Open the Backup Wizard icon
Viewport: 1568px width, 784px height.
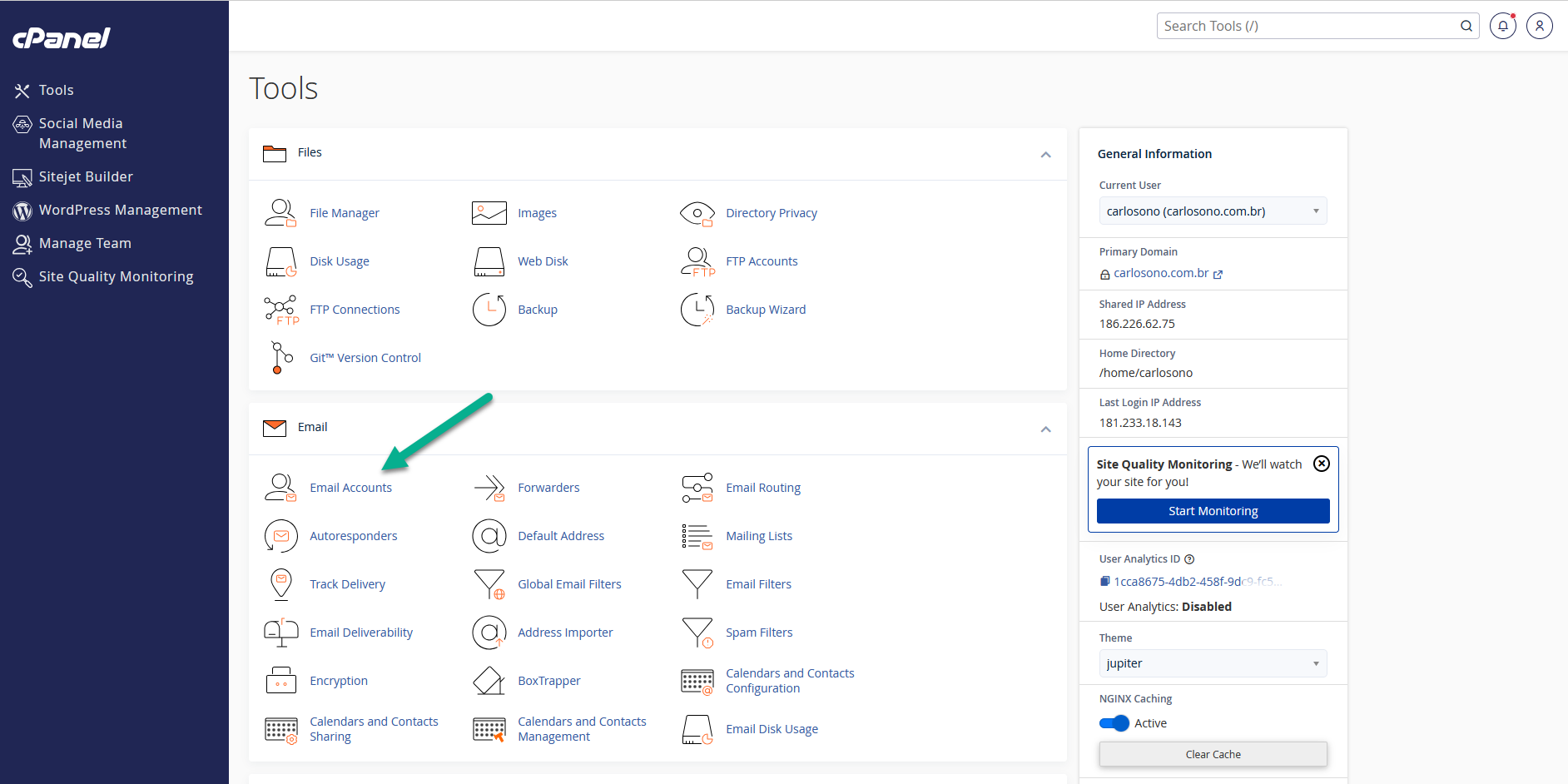697,310
